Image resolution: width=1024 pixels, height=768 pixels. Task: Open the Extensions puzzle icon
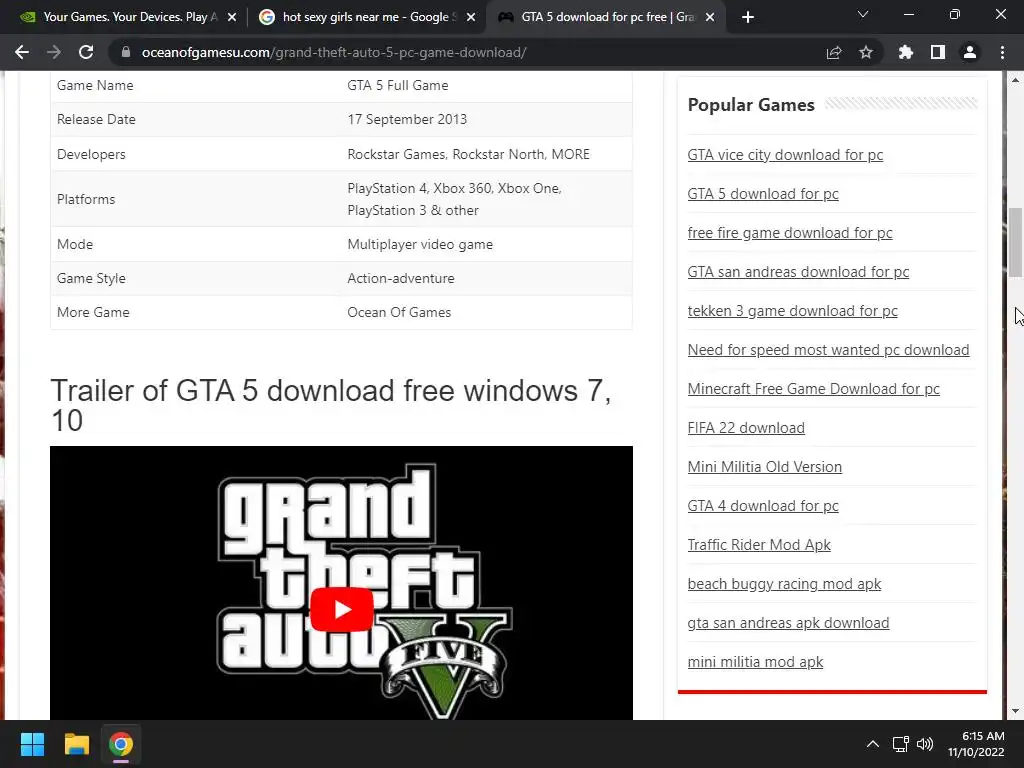click(906, 52)
